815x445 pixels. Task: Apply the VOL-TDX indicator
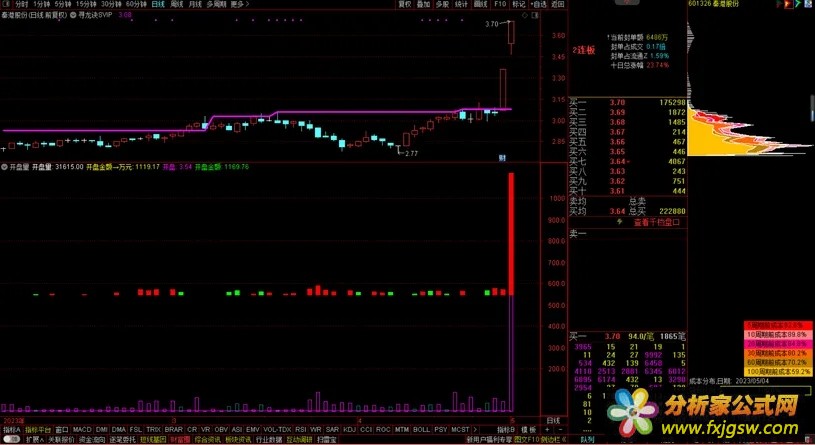coord(277,430)
